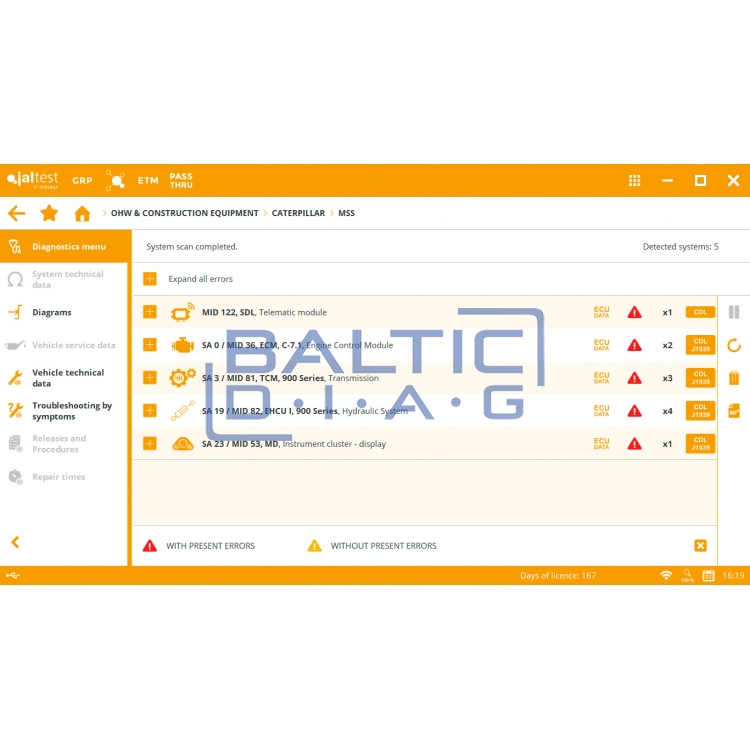Click USB connection status icon
This screenshot has height=750, width=750.
point(13,575)
